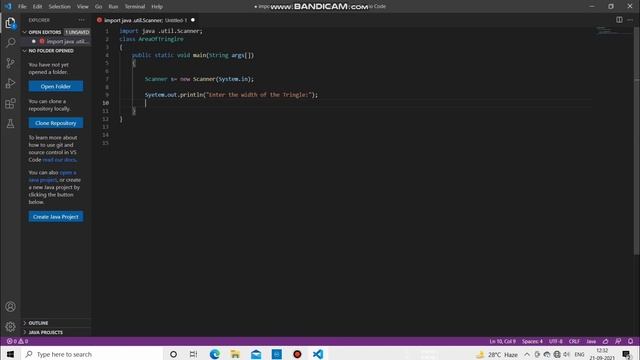Open Explorer's more actions ellipsis

click(82, 20)
